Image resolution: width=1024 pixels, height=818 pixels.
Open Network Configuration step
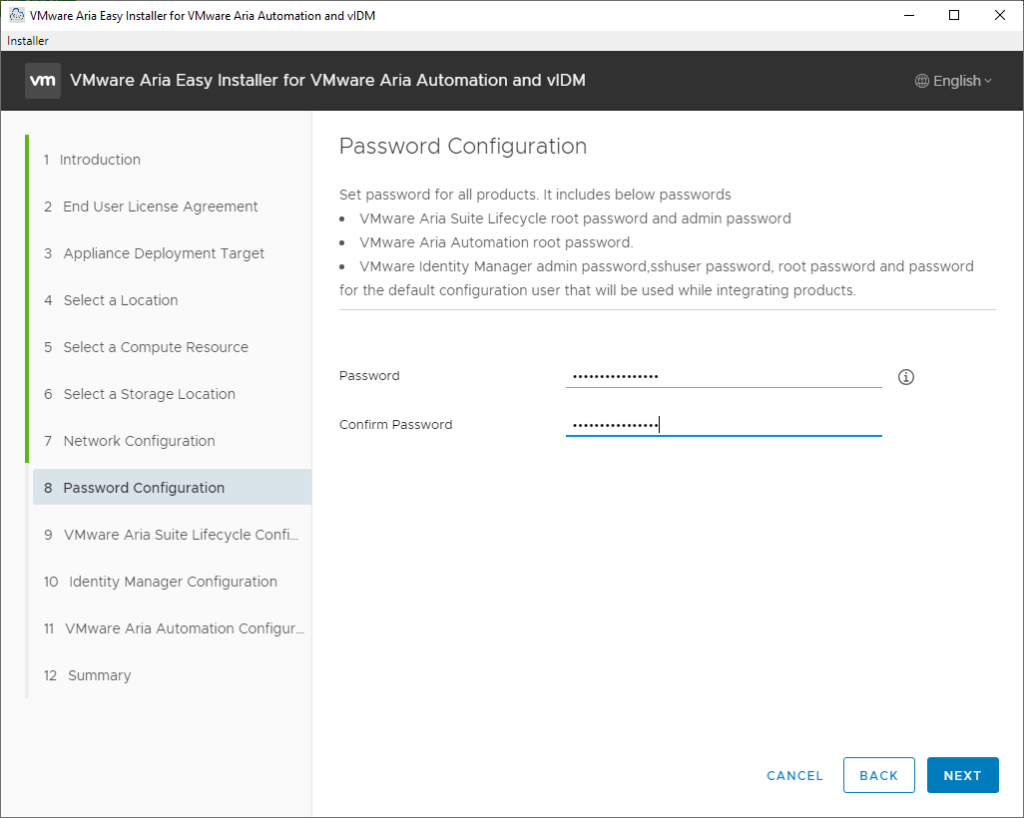click(x=139, y=442)
